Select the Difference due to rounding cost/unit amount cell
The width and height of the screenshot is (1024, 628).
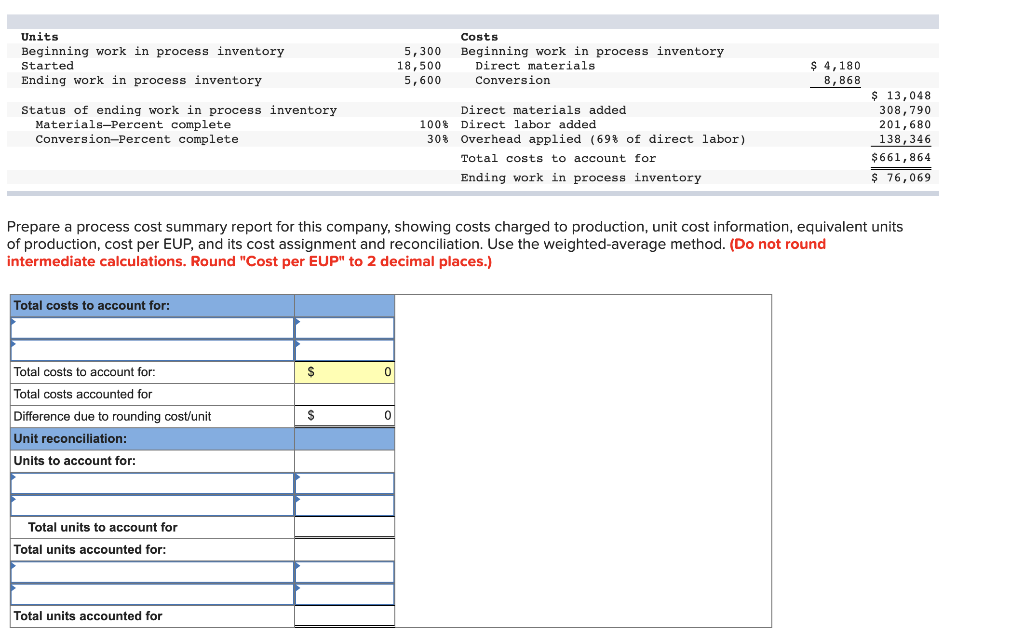[344, 415]
